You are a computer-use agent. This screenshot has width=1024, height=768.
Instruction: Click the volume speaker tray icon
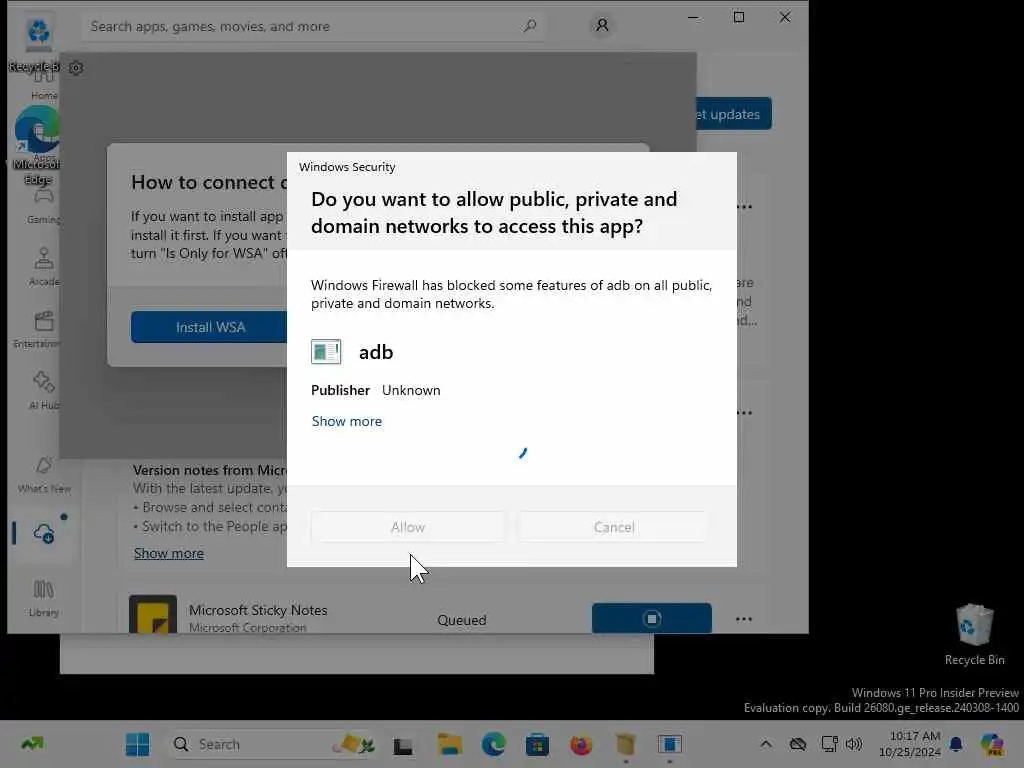[x=854, y=744]
